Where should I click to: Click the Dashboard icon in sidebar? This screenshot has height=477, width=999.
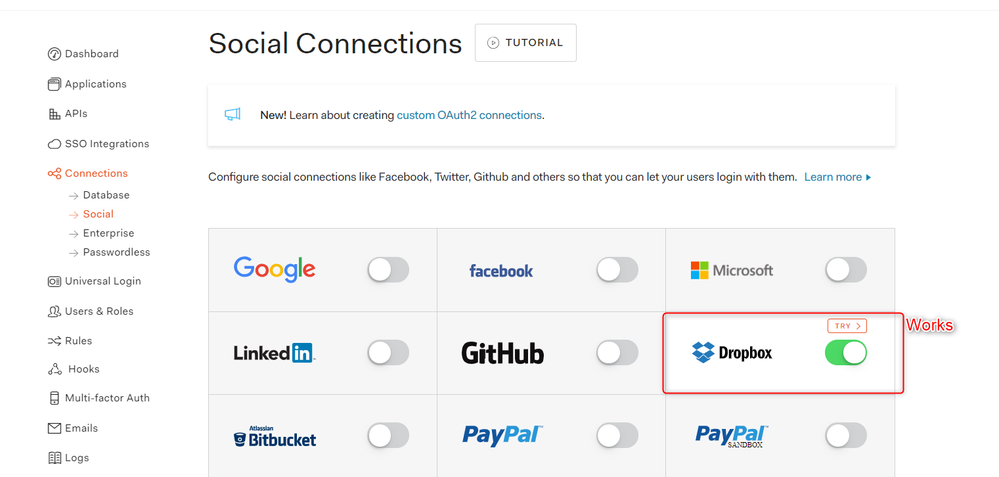pos(54,54)
